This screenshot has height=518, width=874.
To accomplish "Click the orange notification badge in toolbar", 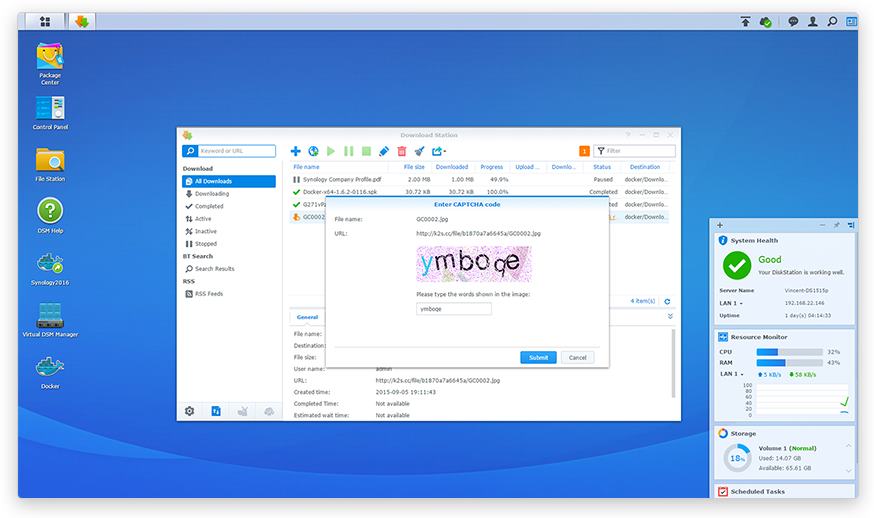I will point(584,151).
